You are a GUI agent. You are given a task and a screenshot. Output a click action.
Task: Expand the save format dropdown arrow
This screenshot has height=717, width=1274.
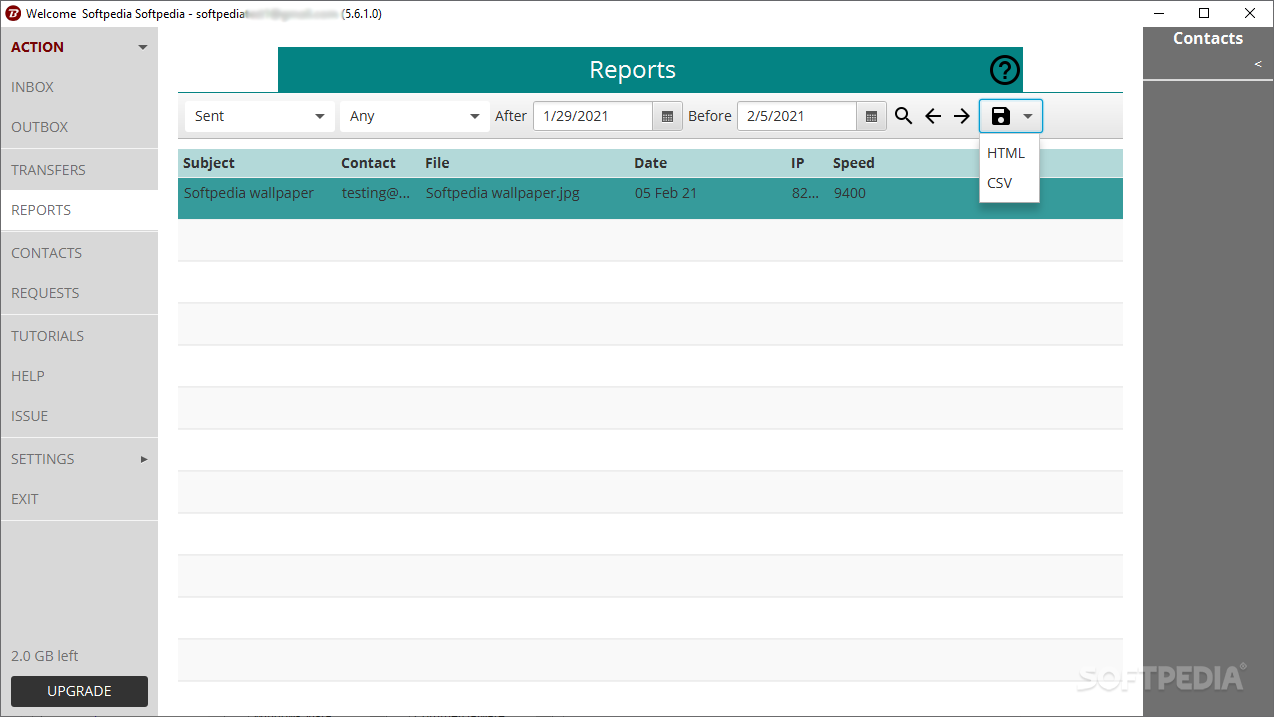(x=1028, y=116)
